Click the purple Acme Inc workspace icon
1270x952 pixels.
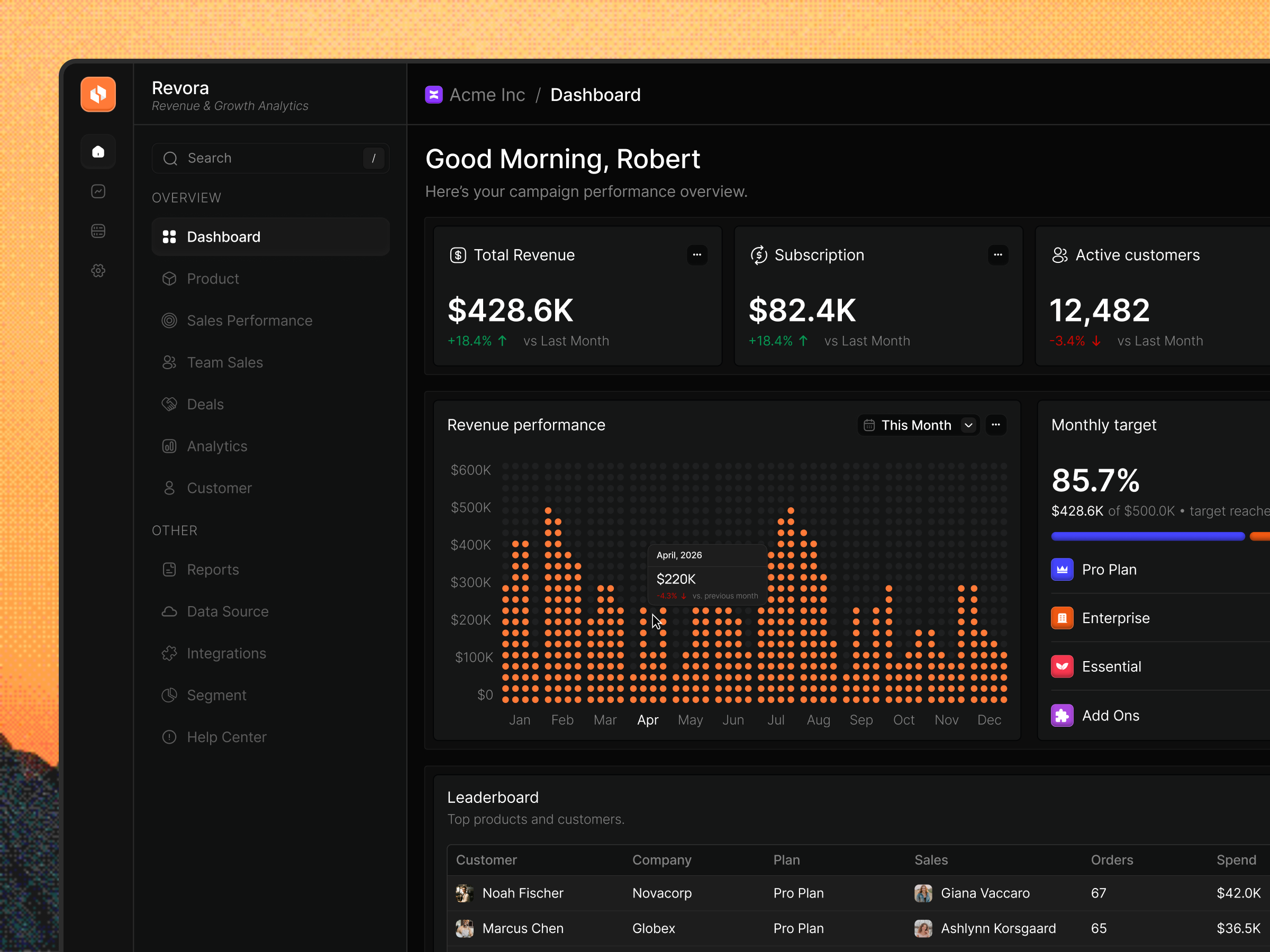tap(433, 95)
